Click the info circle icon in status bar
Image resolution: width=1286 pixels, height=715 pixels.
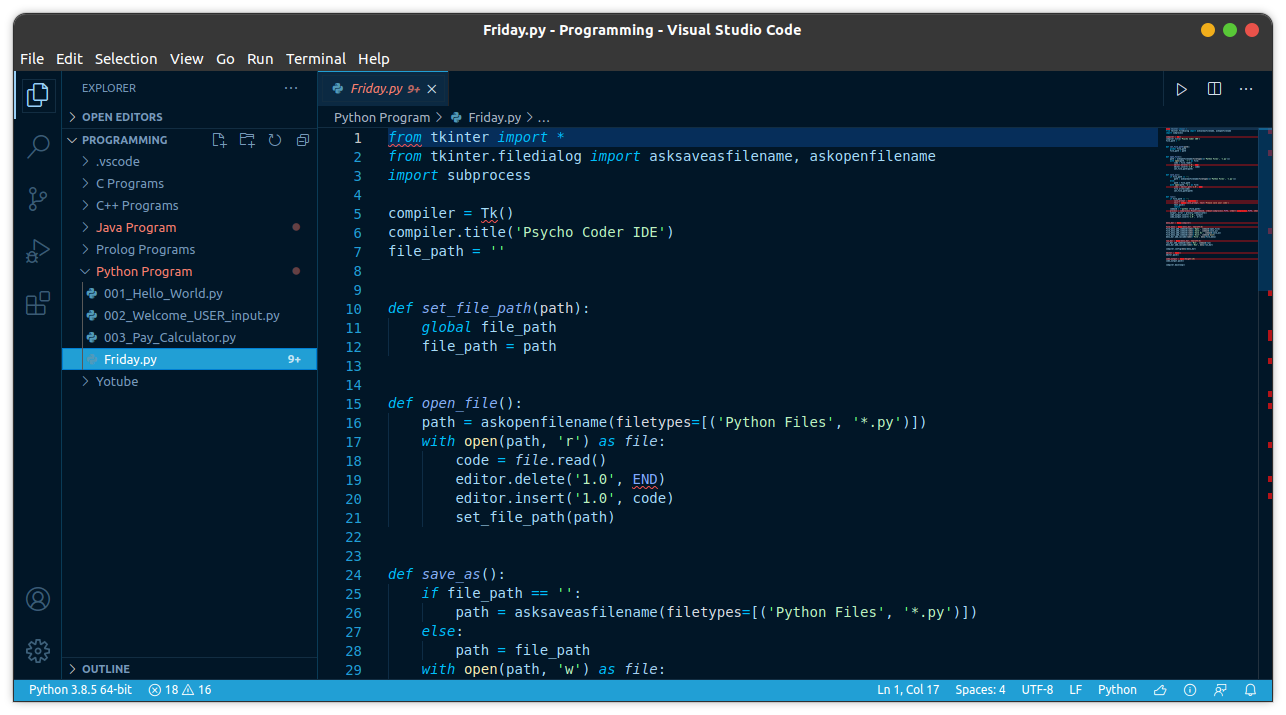1190,690
